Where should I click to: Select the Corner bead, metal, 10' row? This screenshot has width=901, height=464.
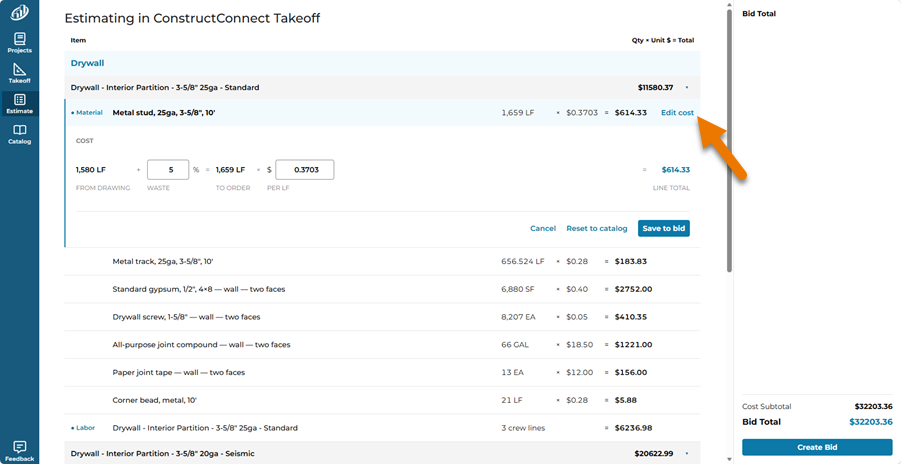(383, 400)
